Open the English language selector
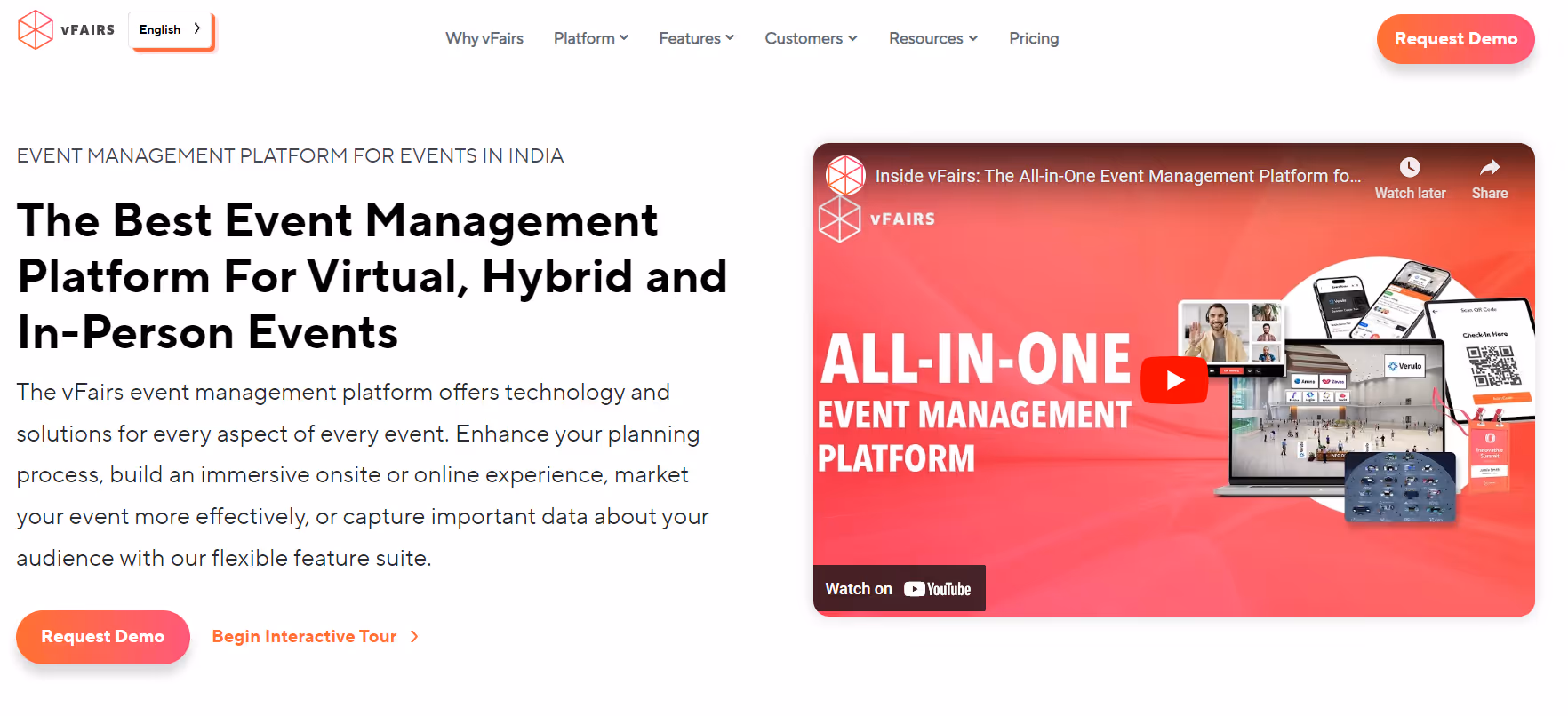This screenshot has width=1568, height=716. (171, 30)
